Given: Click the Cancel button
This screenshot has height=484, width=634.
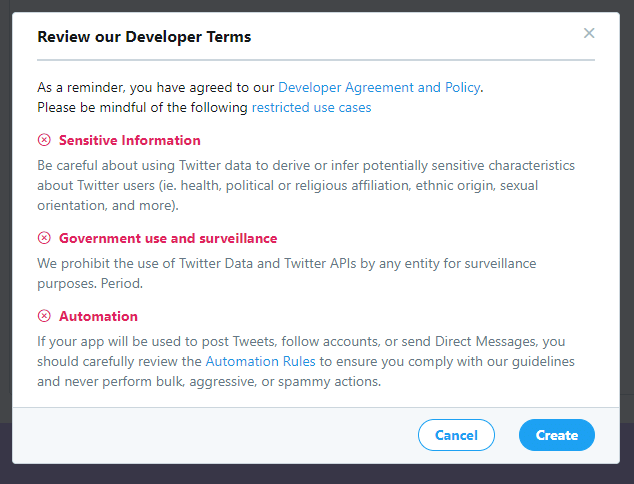Looking at the screenshot, I should pos(456,435).
